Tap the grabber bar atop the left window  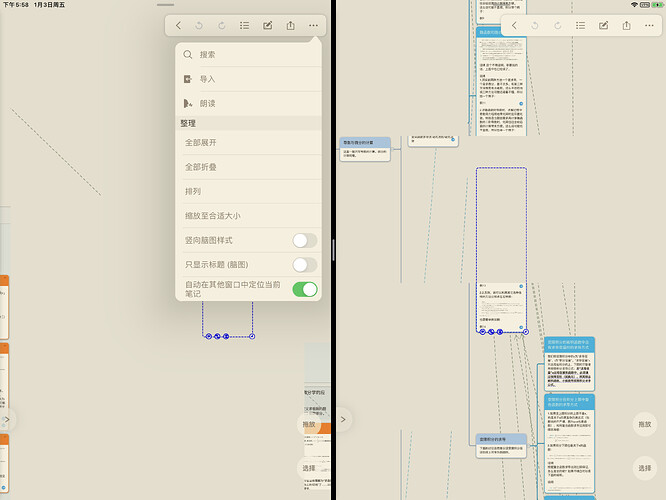pos(165,5)
